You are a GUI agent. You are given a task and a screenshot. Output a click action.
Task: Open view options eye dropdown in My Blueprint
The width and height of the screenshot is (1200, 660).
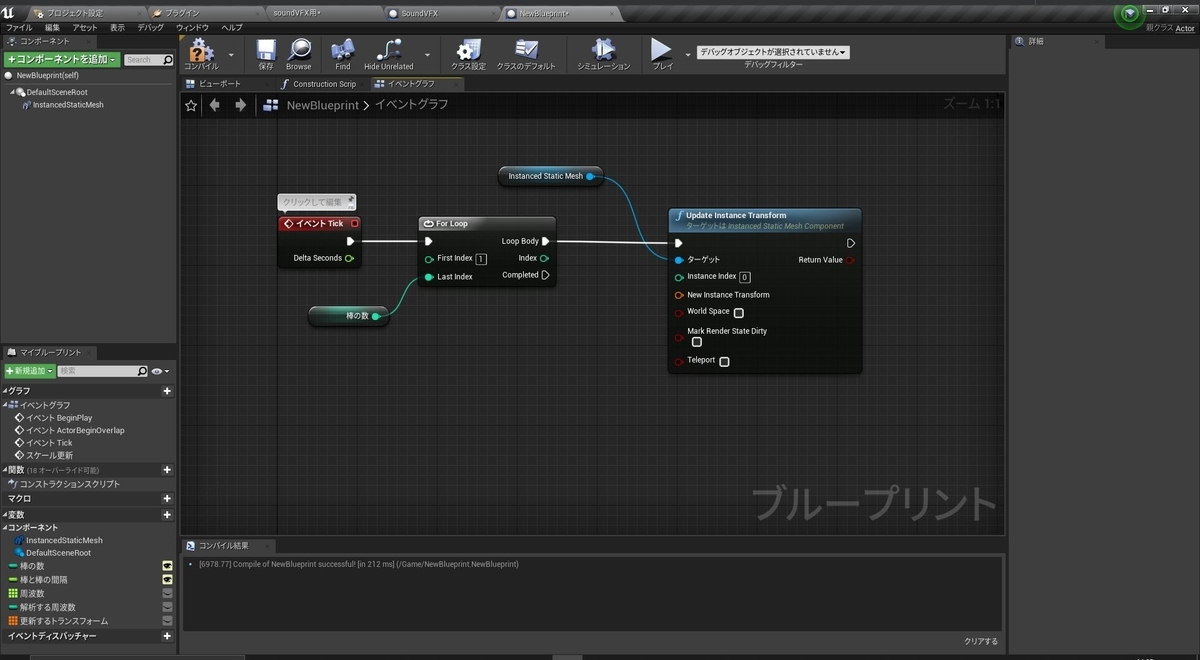(x=161, y=371)
